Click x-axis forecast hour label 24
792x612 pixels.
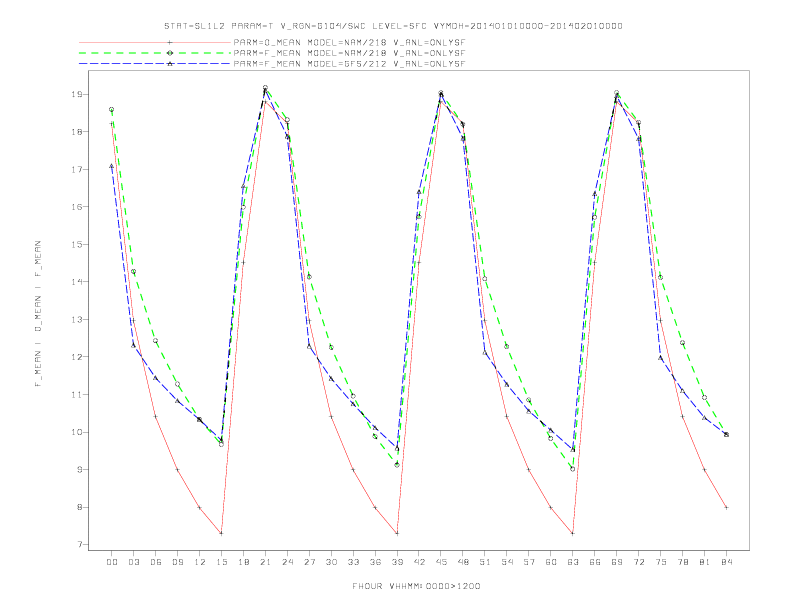tap(287, 562)
